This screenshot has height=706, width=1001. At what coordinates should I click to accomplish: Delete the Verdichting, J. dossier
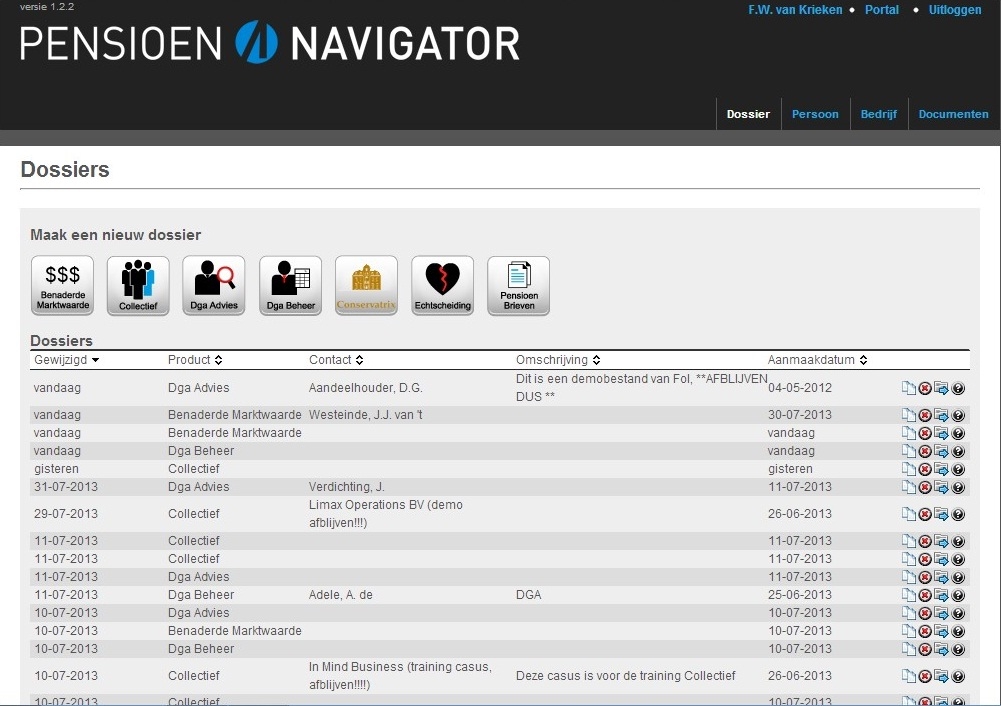coord(925,487)
